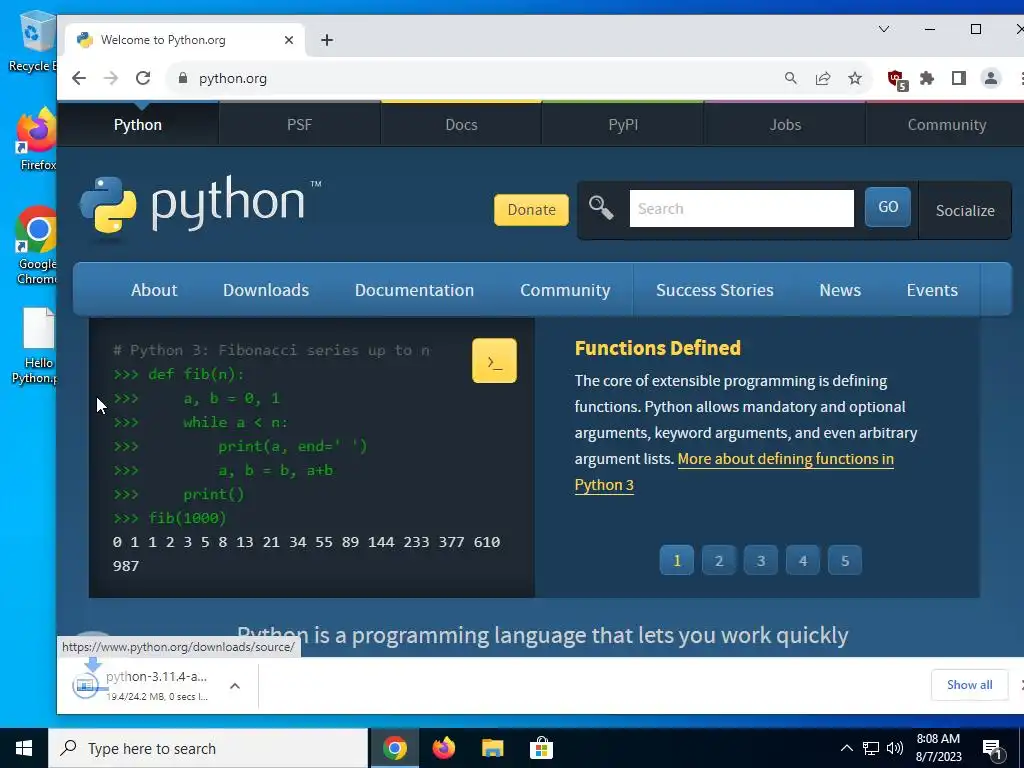Click the address bar showing python.org

(x=470, y=78)
